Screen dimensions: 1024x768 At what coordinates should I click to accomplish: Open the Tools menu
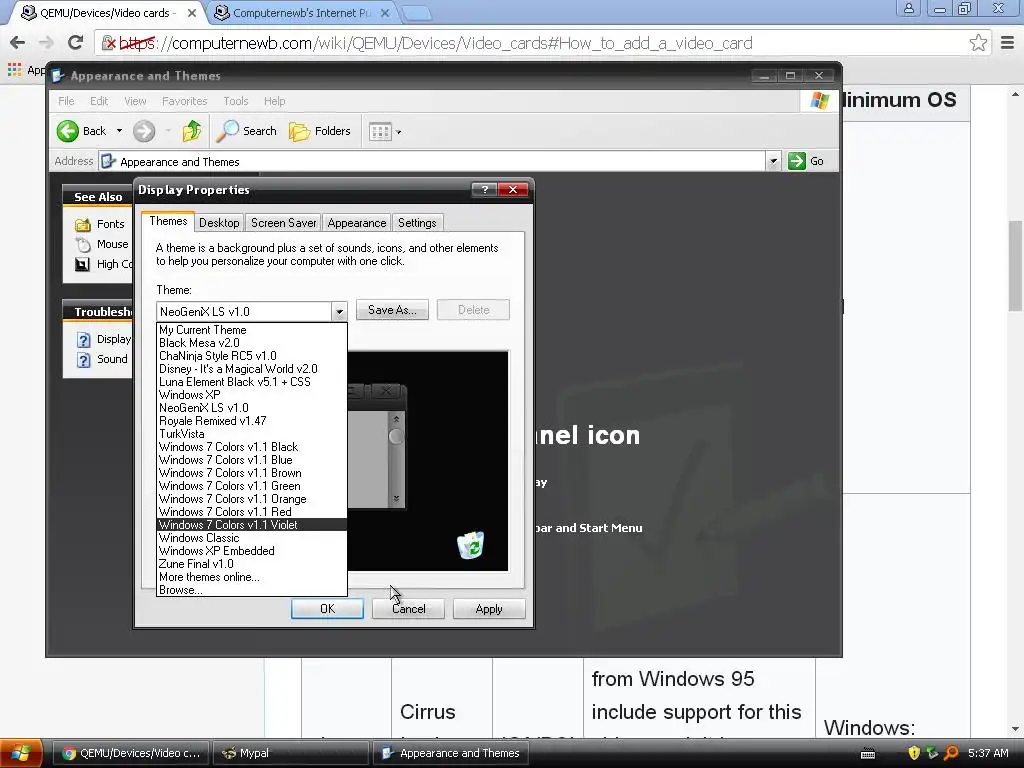pos(236,101)
